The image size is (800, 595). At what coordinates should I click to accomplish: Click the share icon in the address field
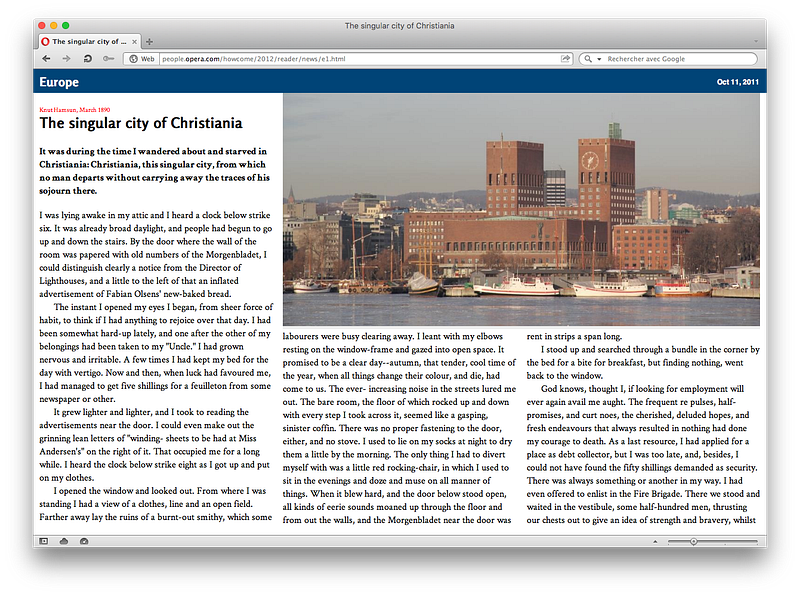point(565,59)
